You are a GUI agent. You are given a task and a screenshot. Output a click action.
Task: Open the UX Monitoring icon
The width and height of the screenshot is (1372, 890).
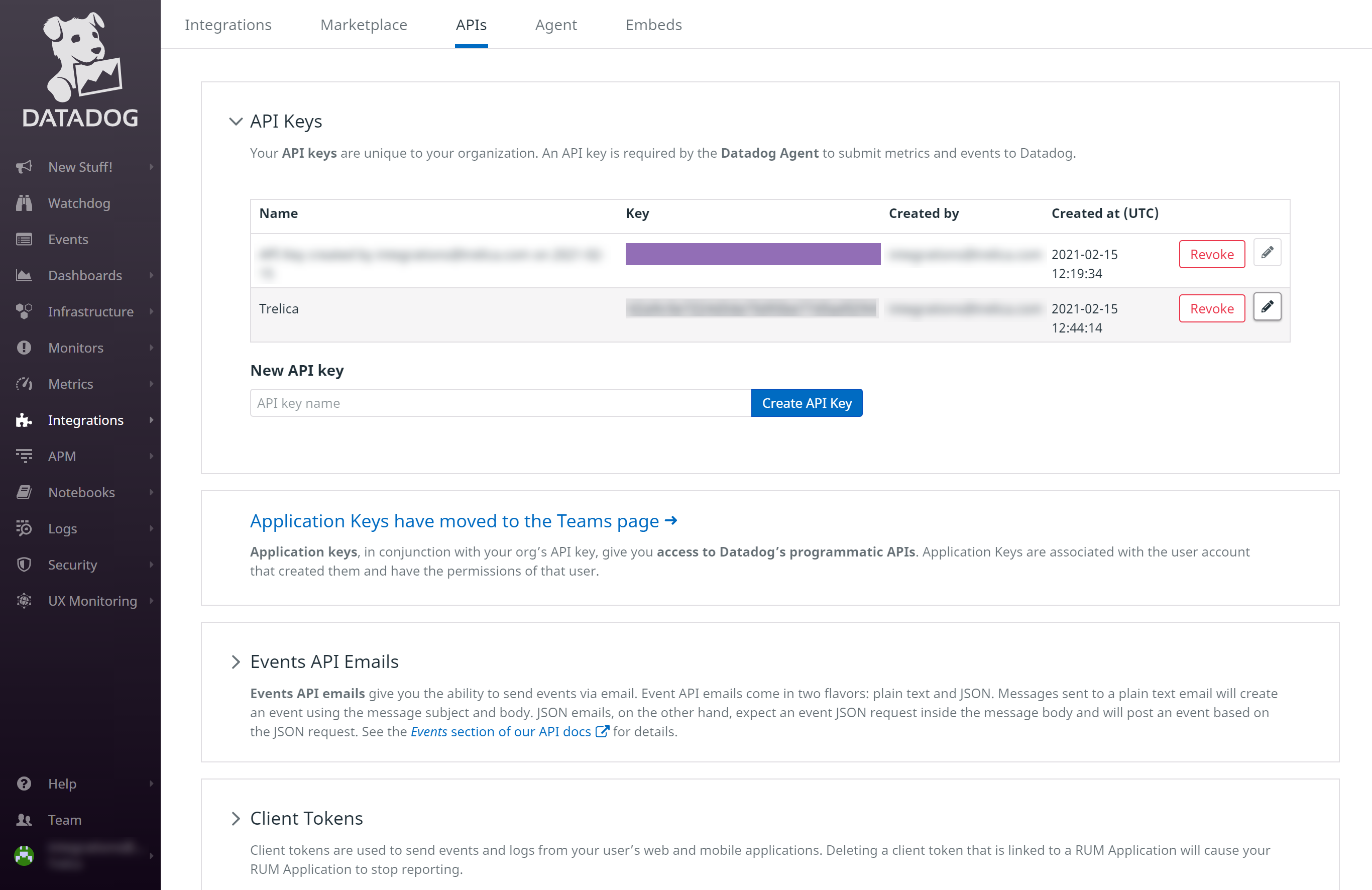24,601
